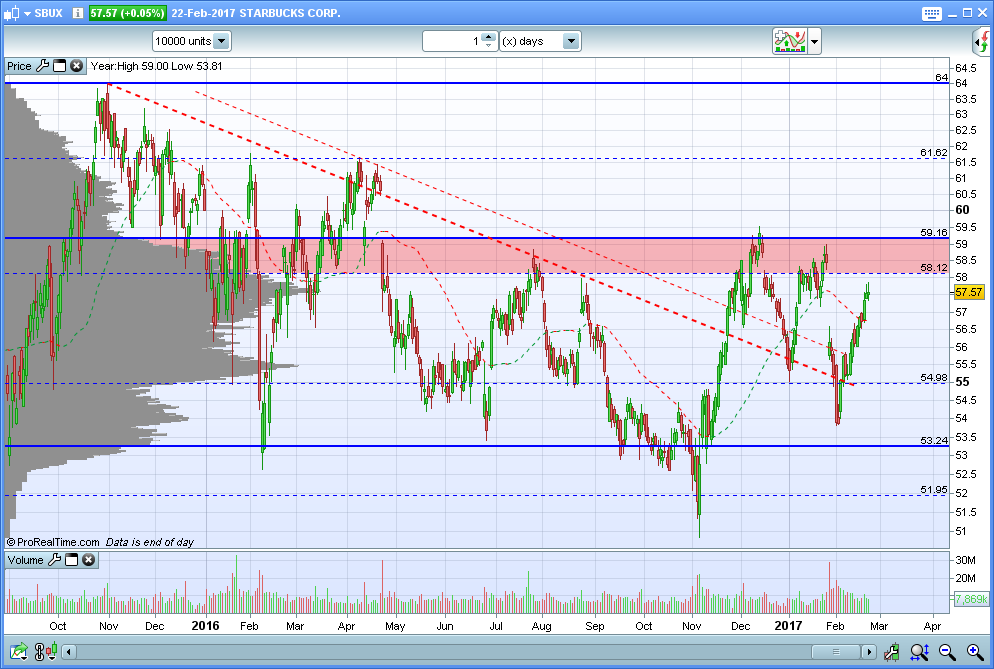The height and width of the screenshot is (669, 994).
Task: Click the scrollbar right arrow
Action: click(869, 651)
